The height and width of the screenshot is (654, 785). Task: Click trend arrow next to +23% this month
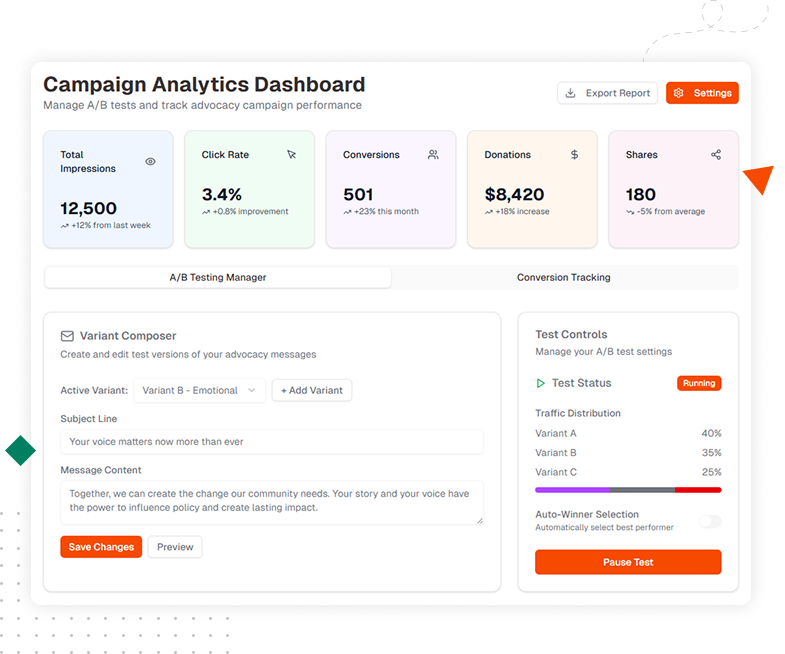347,212
